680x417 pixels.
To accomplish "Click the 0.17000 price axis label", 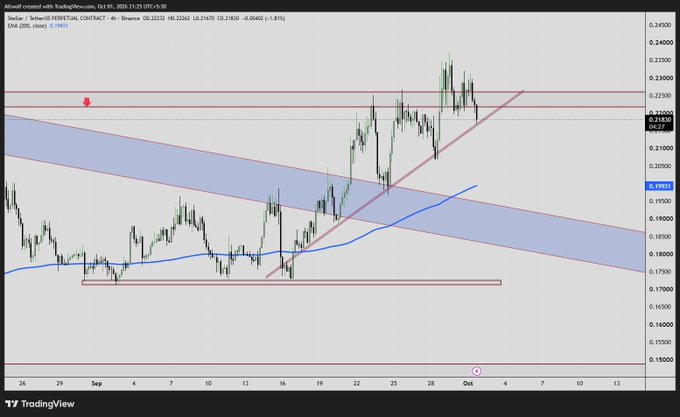I will click(x=660, y=289).
